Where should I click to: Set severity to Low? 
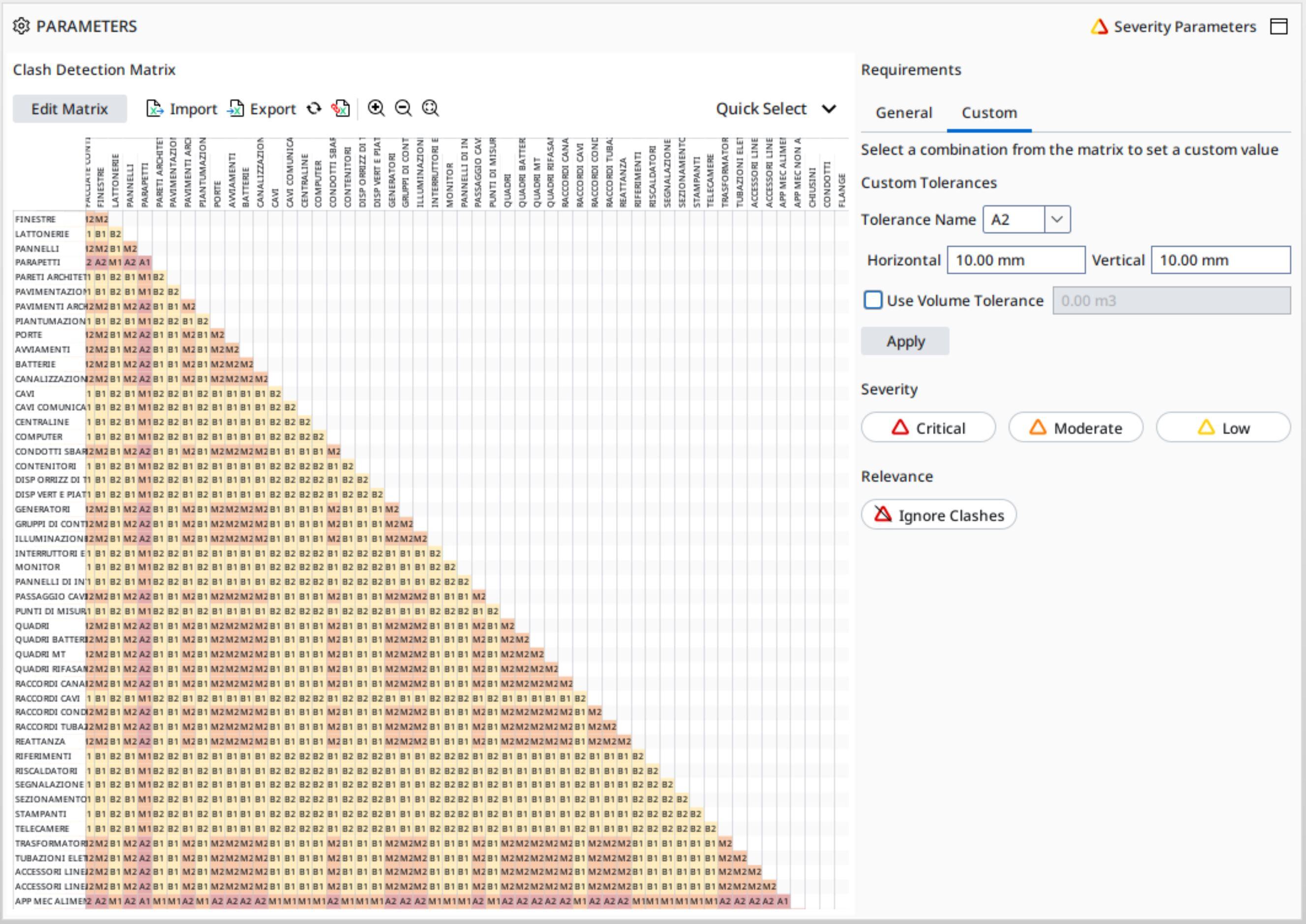pos(1223,428)
